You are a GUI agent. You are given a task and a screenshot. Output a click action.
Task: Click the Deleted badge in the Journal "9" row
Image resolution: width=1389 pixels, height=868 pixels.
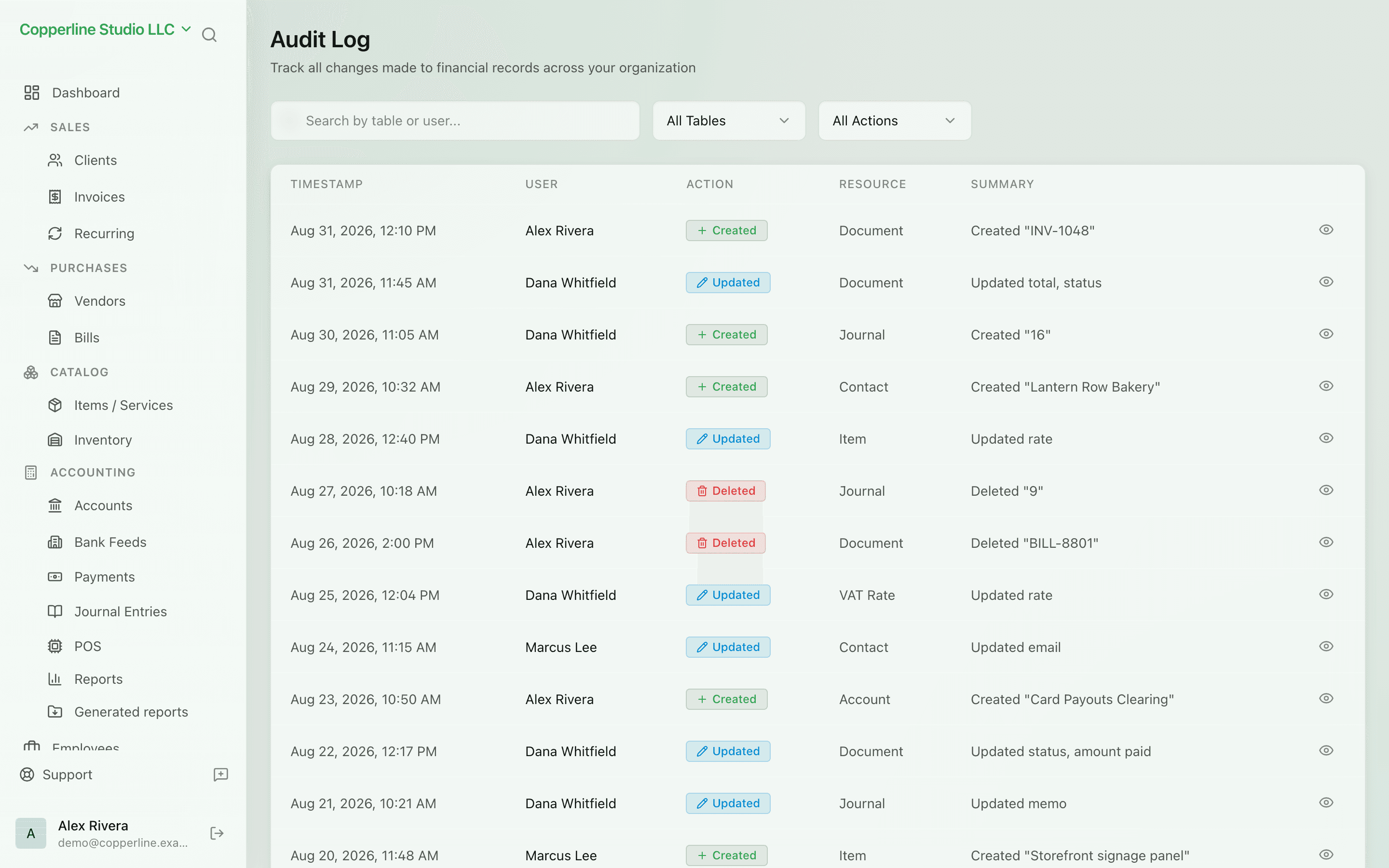[x=725, y=491]
